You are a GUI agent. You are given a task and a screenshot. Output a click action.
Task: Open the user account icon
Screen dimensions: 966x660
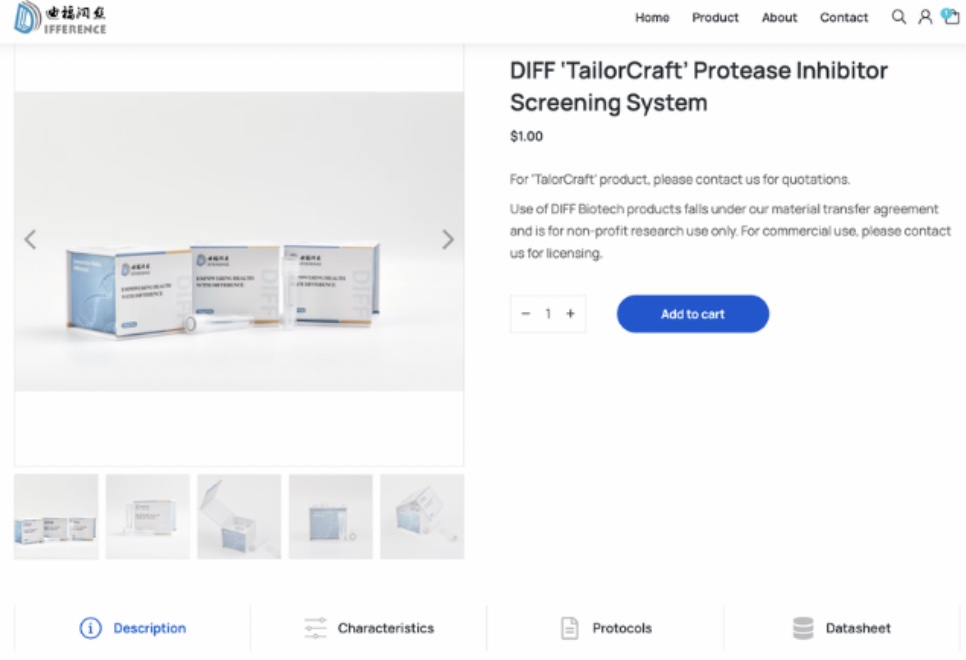point(925,17)
